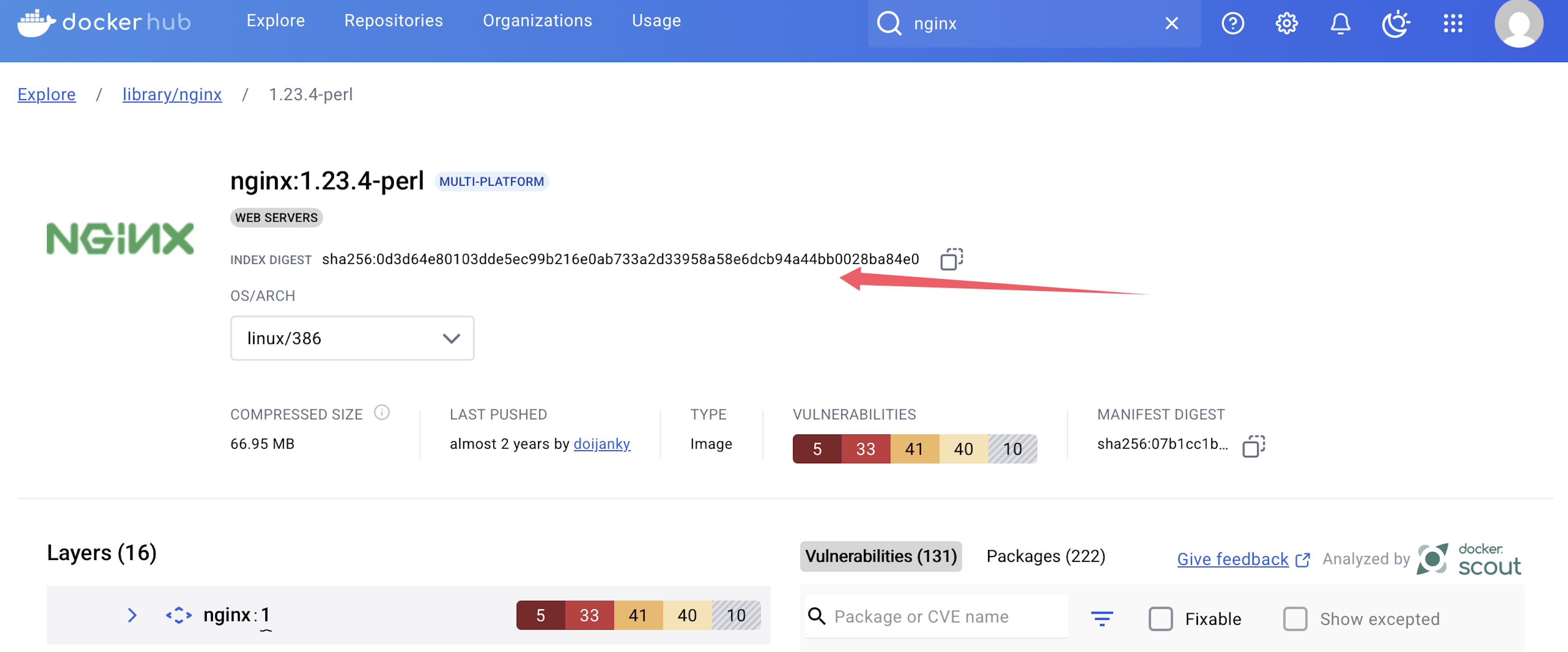Open the Repositories menu item
This screenshot has height=652, width=1568.
tap(393, 21)
